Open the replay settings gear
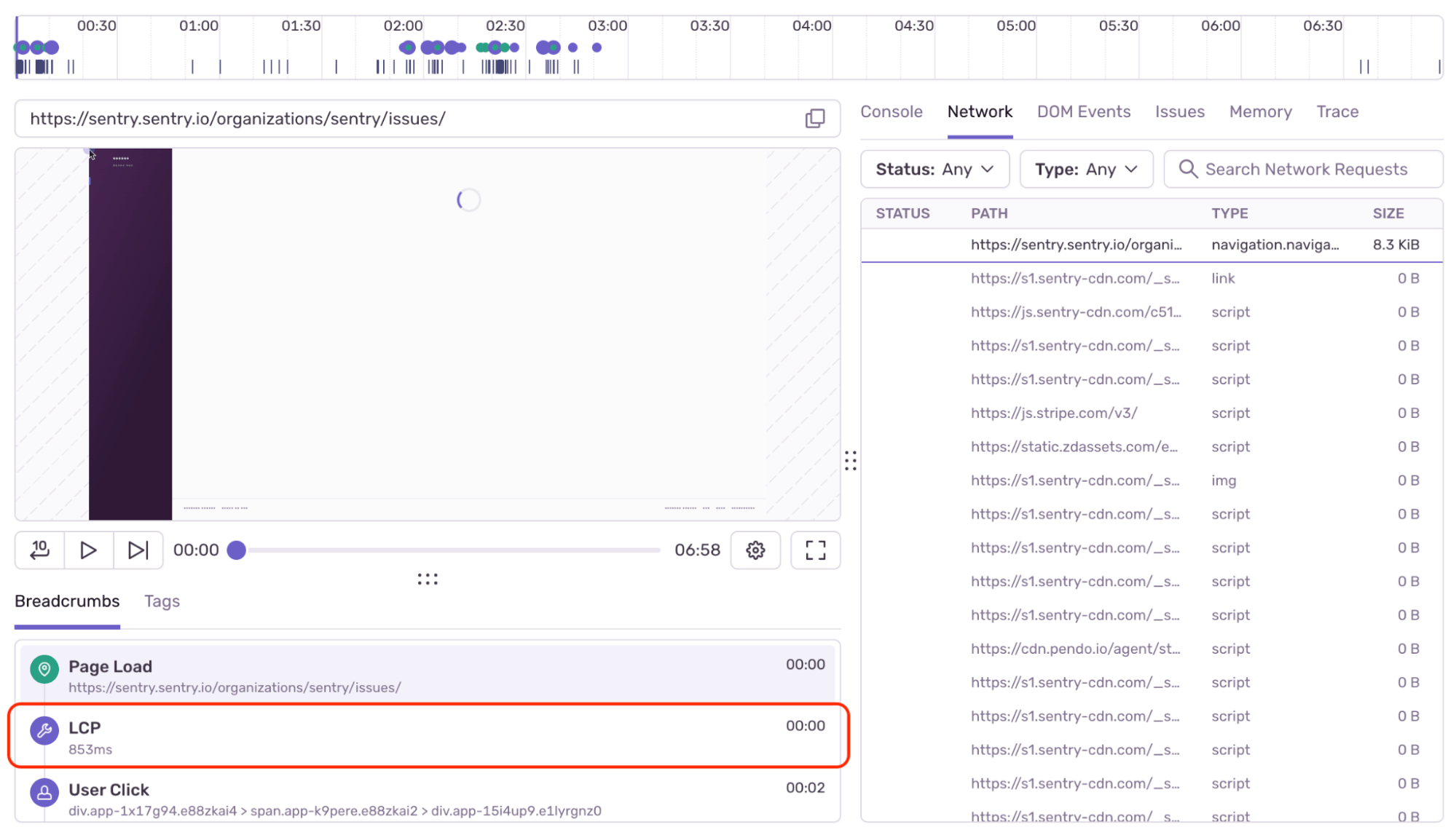This screenshot has width=1456, height=835. (x=755, y=550)
